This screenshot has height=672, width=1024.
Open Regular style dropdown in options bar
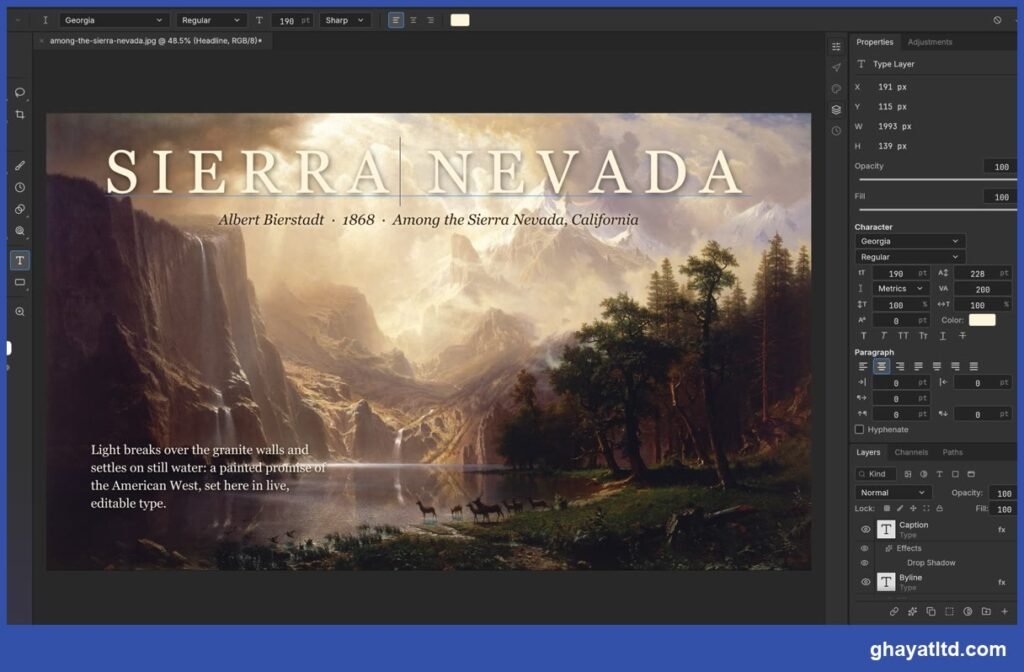pyautogui.click(x=211, y=20)
